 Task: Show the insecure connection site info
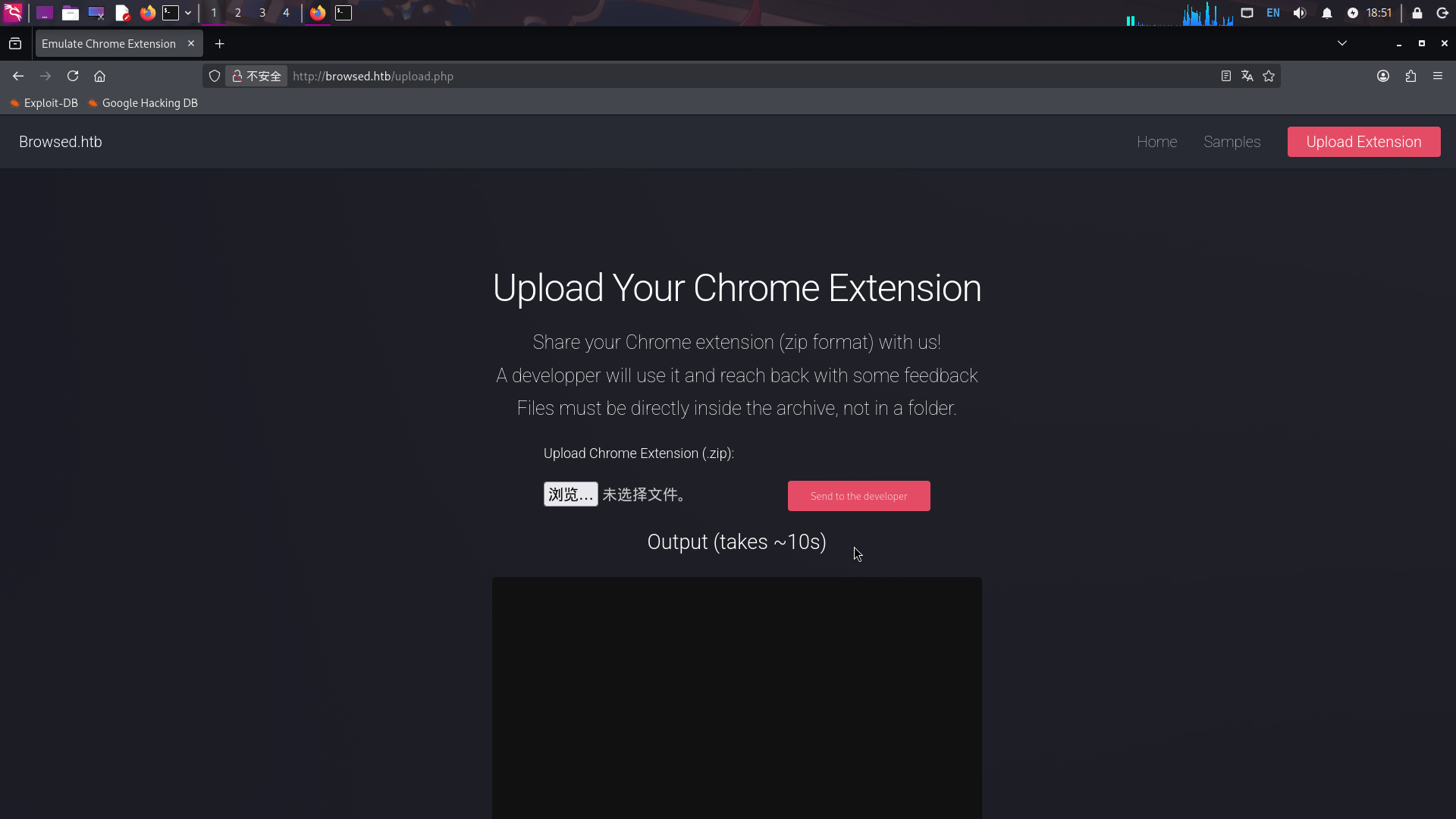click(x=256, y=76)
